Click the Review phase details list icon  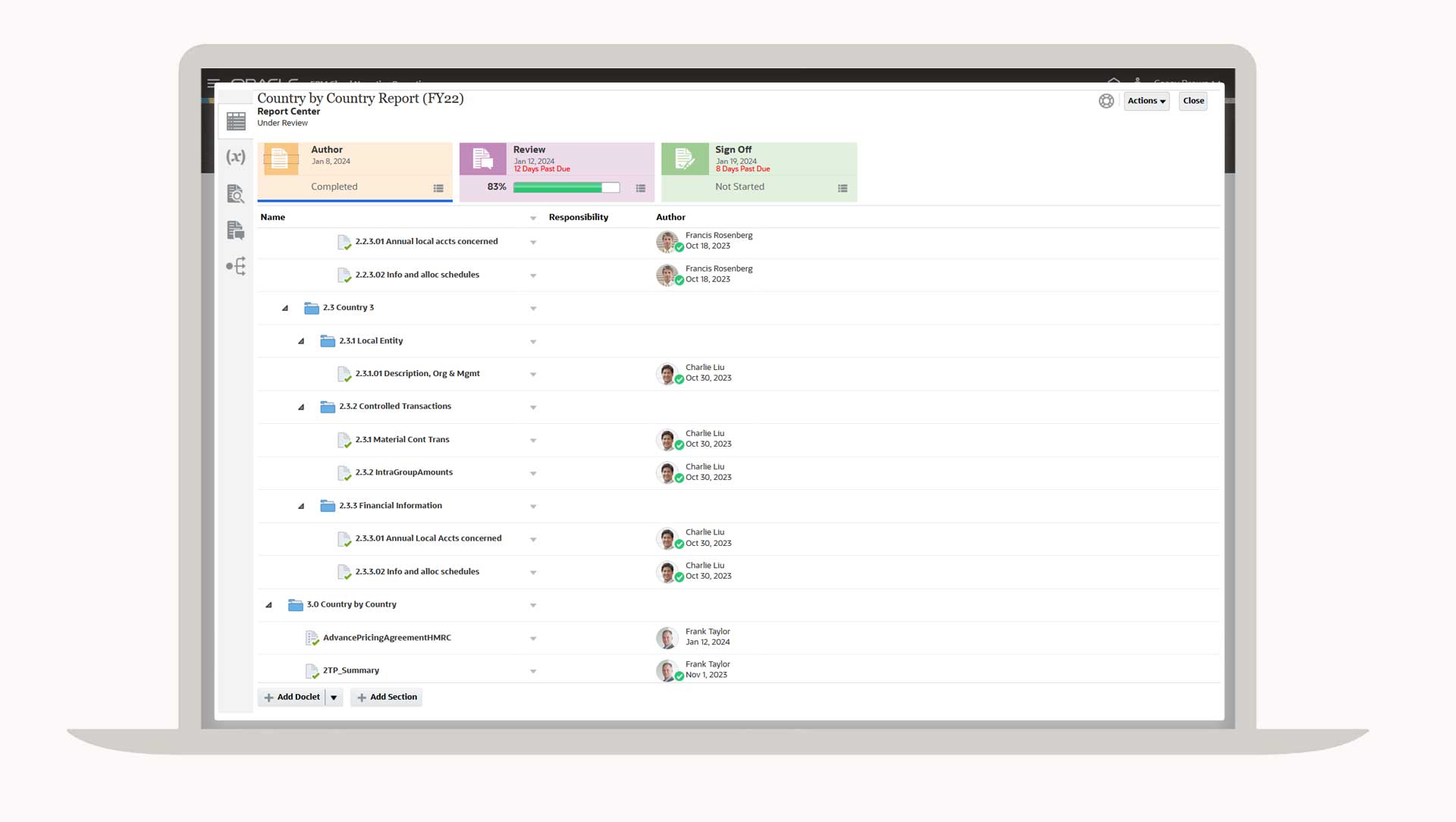pos(641,188)
